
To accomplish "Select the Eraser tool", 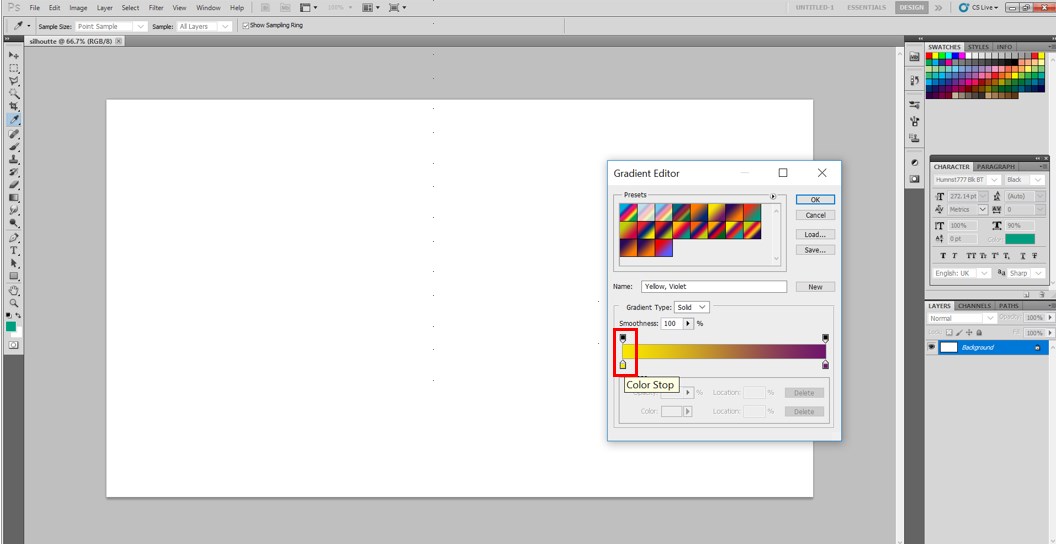I will [x=13, y=184].
